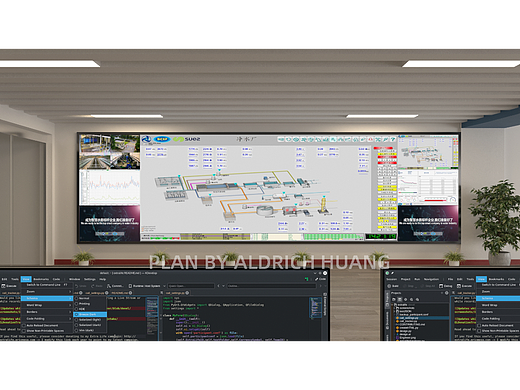Open the Session menu on right monitor
This screenshot has width=520, height=390.
pyautogui.click(x=391, y=279)
